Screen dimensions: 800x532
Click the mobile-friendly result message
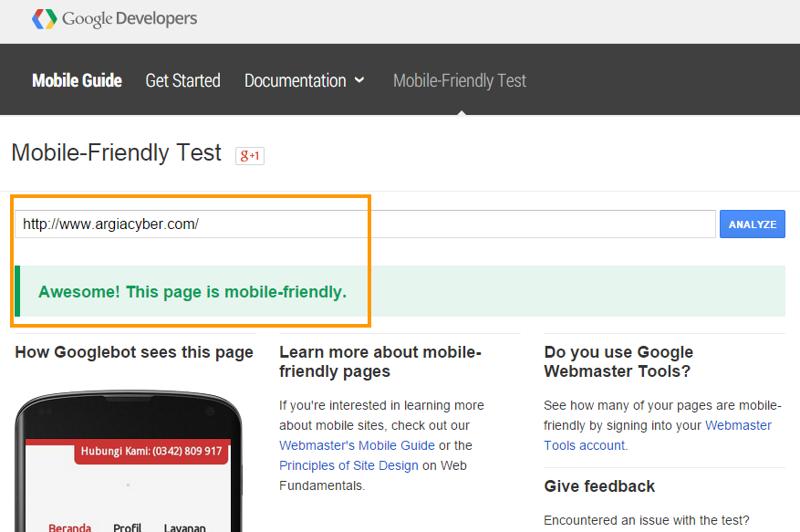coord(192,292)
